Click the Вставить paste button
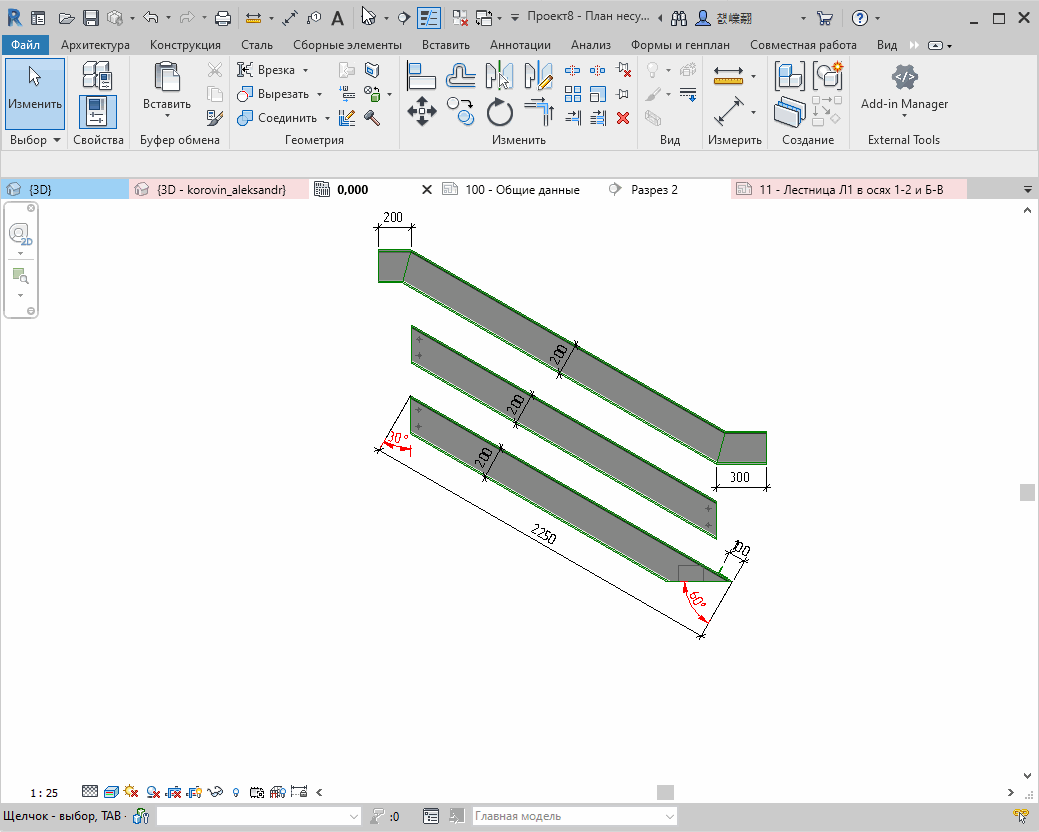 coord(167,90)
